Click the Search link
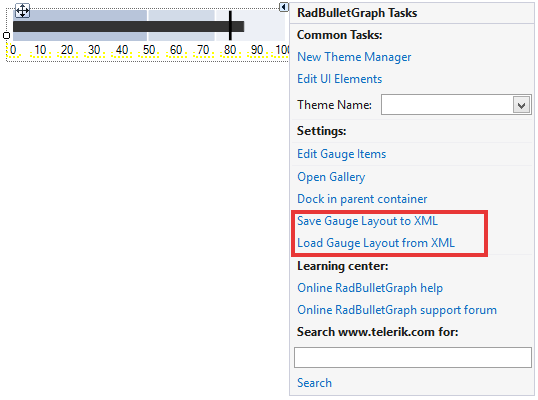Image resolution: width=538 pixels, height=400 pixels. [x=314, y=383]
